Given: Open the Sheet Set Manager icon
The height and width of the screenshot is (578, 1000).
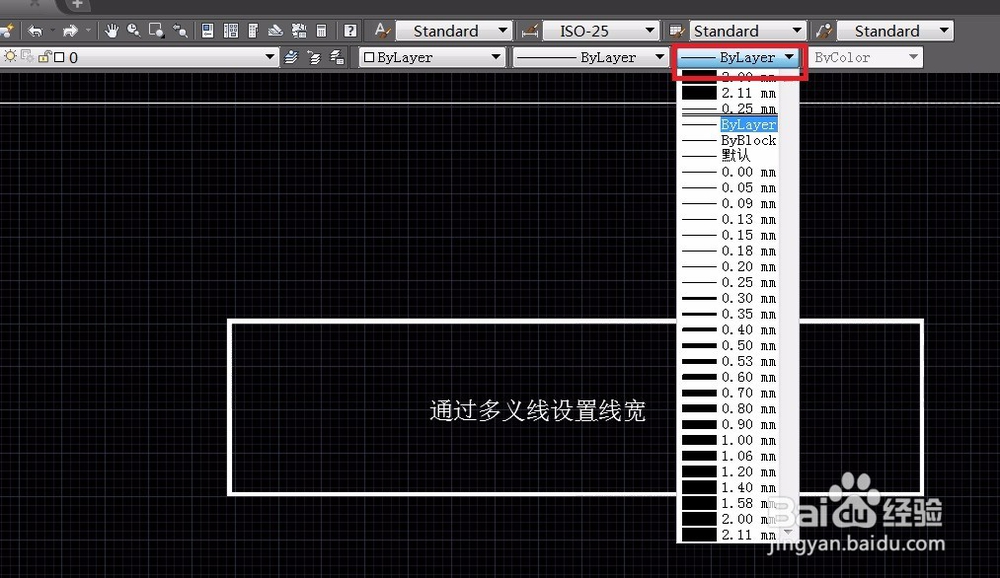Looking at the screenshot, I should click(276, 30).
